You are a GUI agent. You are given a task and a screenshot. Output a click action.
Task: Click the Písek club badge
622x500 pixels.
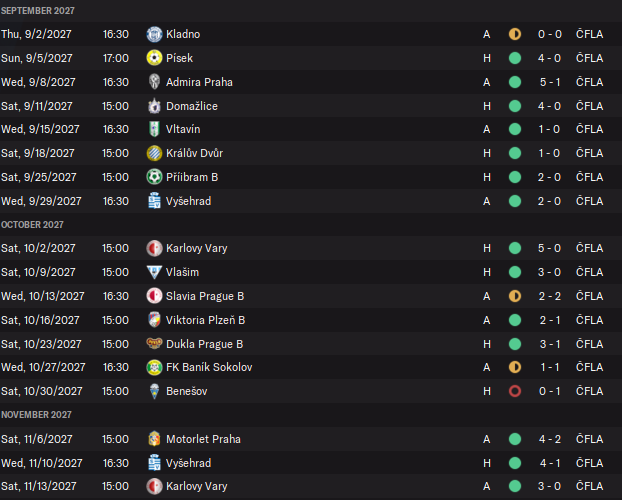(x=154, y=58)
